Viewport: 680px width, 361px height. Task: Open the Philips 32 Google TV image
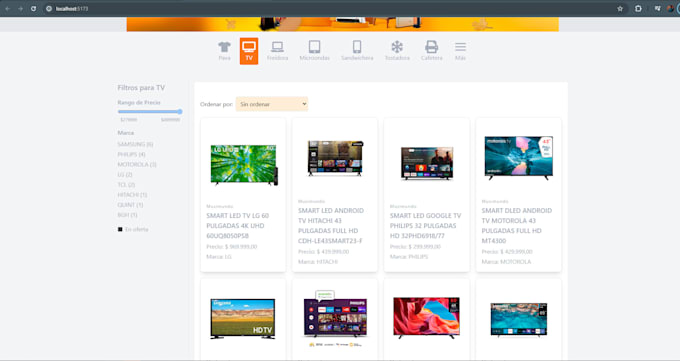pyautogui.click(x=427, y=163)
